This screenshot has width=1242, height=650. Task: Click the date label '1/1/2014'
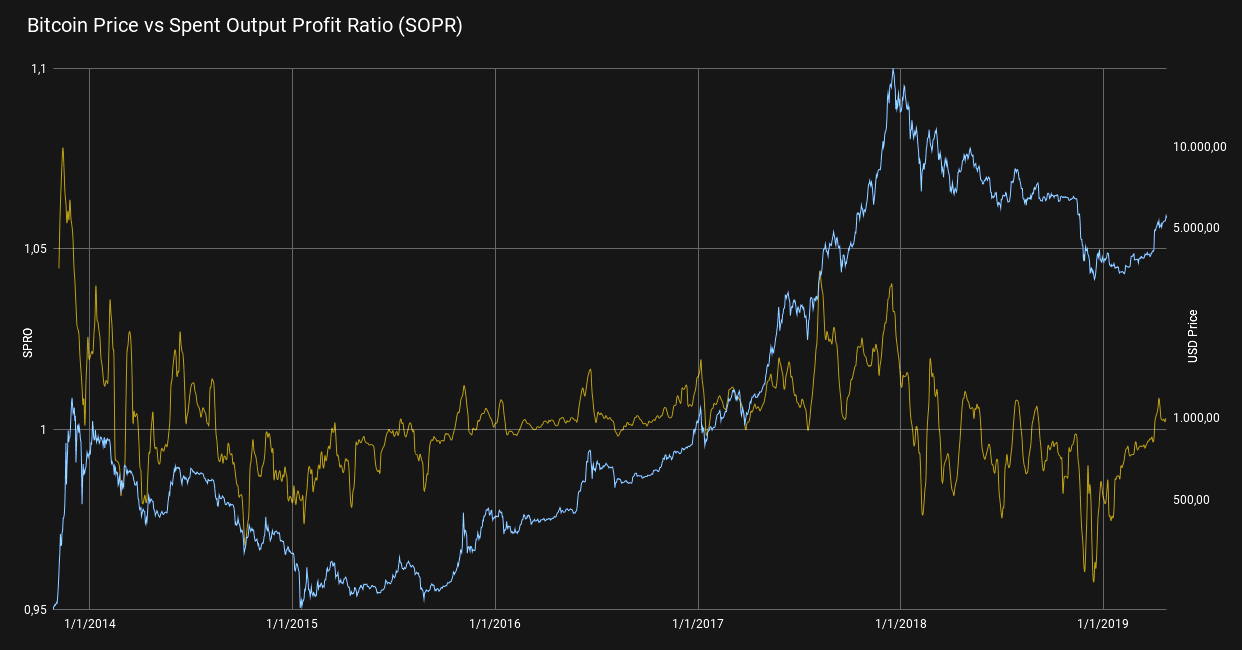pos(89,625)
